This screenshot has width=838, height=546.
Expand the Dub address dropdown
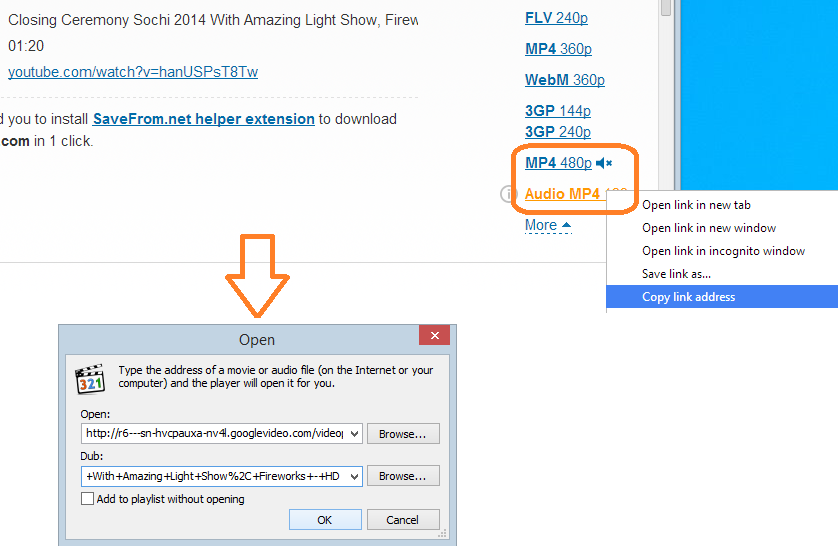coord(353,477)
